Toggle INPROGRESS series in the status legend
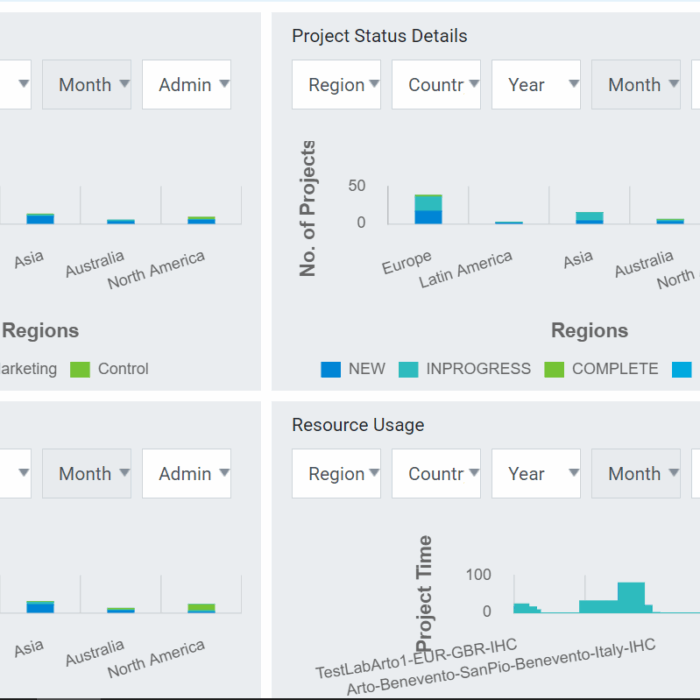700x700 pixels. click(464, 369)
